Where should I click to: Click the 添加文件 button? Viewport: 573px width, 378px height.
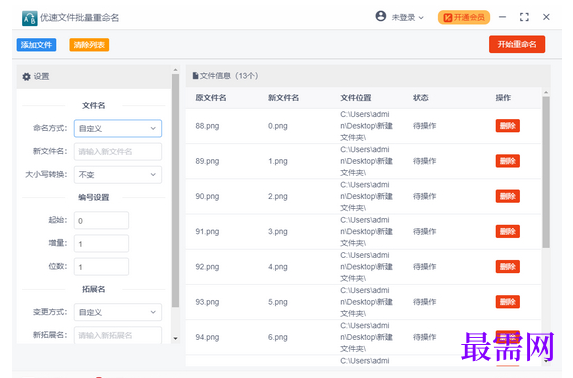click(x=36, y=45)
